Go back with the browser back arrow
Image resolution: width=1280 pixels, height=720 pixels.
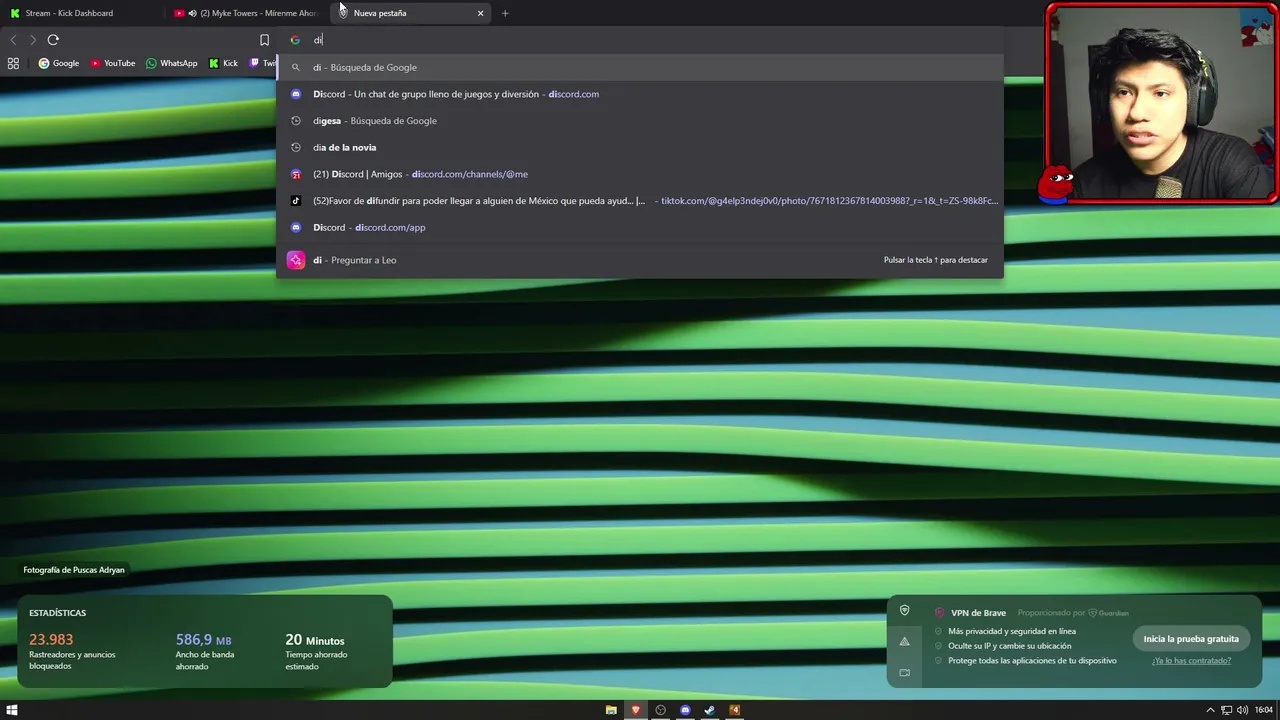pos(13,40)
